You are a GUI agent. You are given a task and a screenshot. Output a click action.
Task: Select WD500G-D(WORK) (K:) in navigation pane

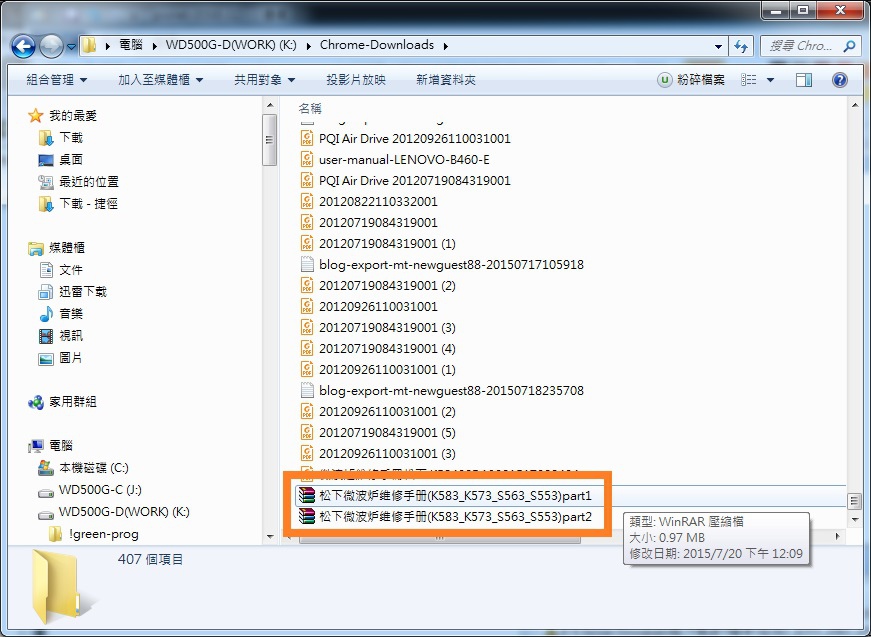(x=124, y=511)
